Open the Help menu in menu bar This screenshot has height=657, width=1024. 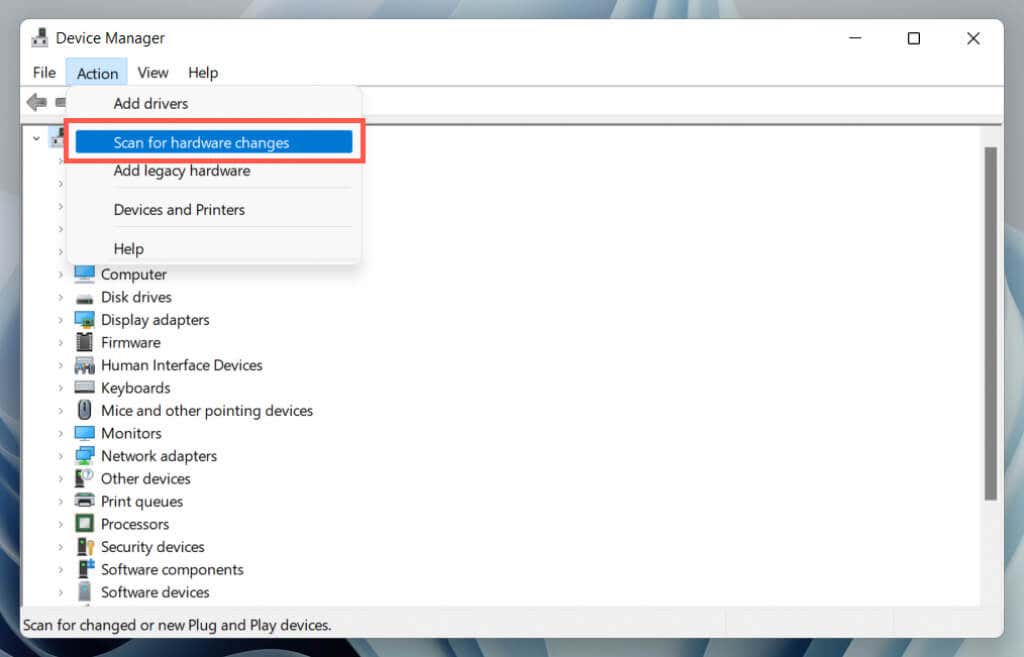click(203, 72)
